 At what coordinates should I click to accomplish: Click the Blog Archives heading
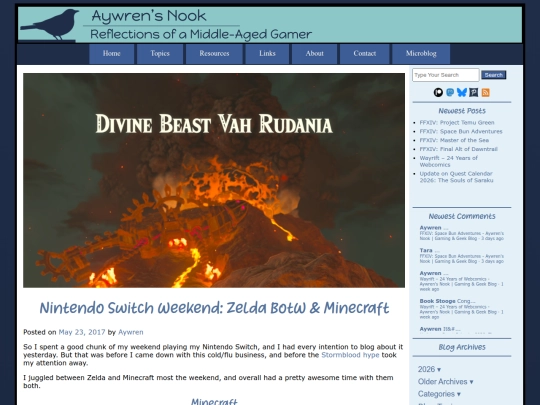point(462,347)
